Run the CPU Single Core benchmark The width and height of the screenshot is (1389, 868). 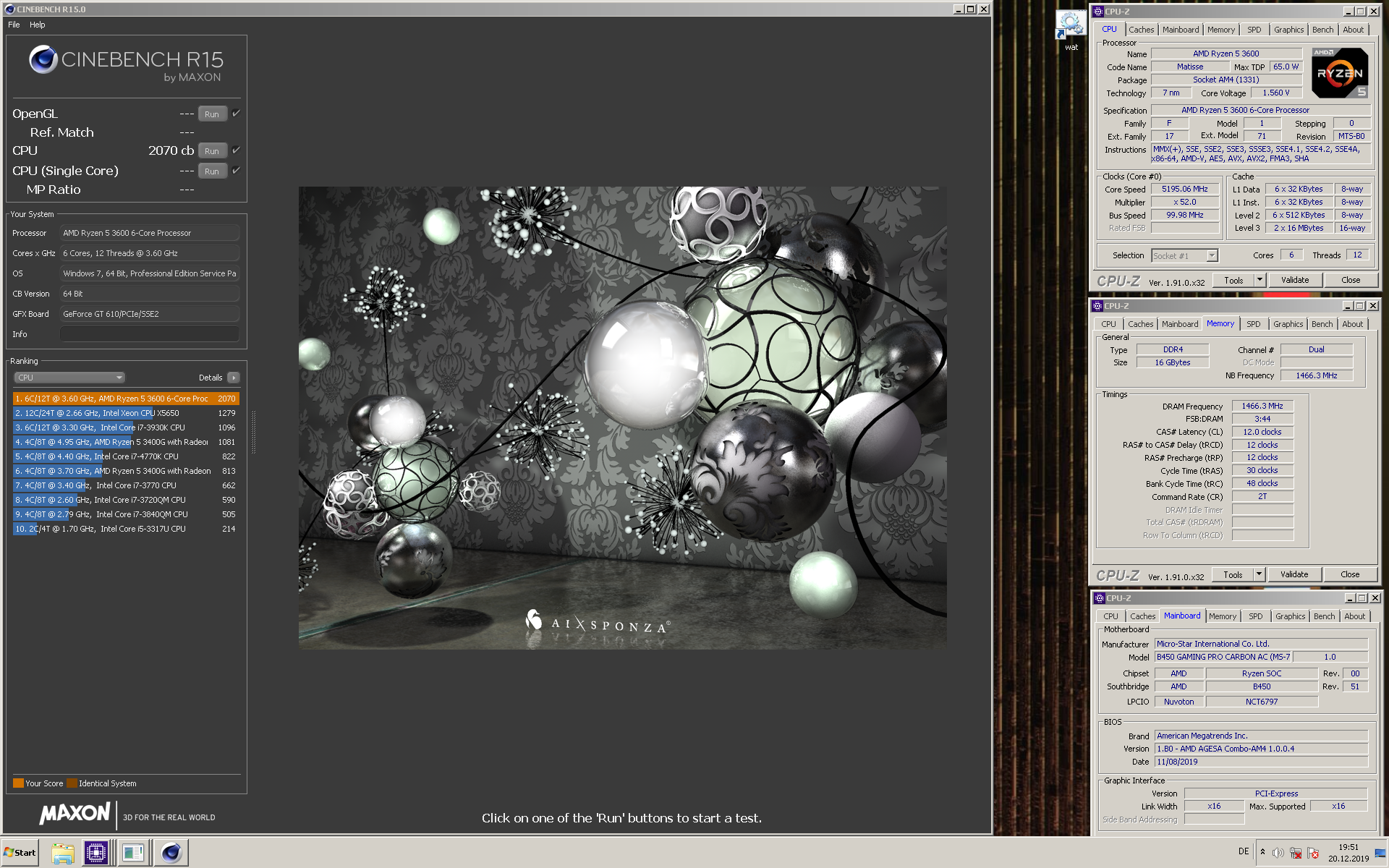point(212,171)
